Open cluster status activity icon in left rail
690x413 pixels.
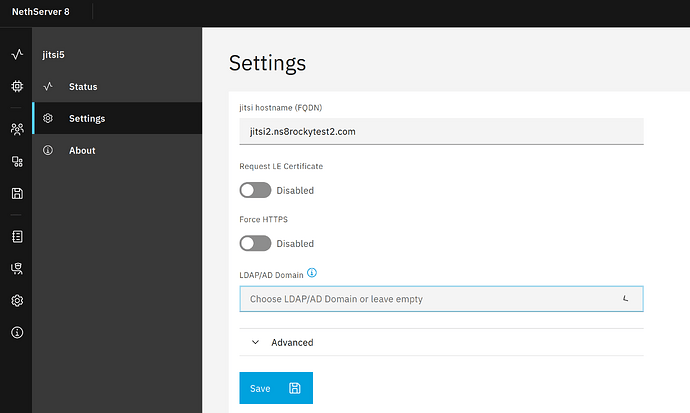(16, 55)
